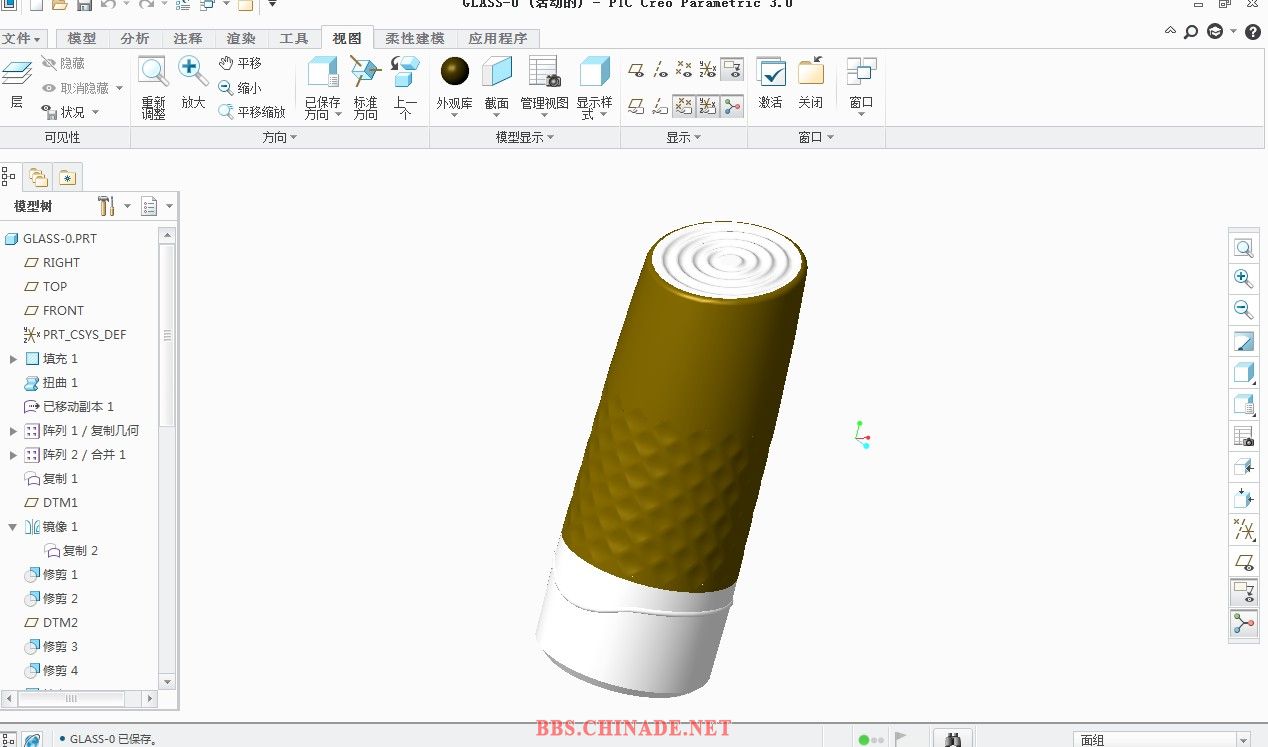This screenshot has height=747, width=1268.
Task: Click zoom out magnifier in right toolbar
Action: [1243, 310]
